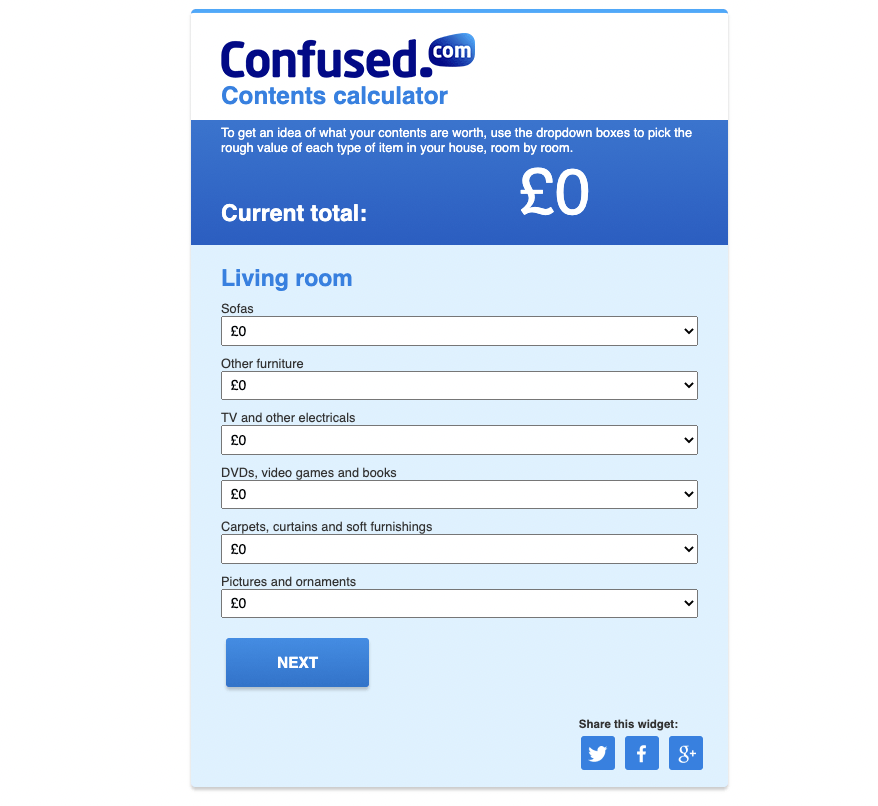Select the DVDs, video games and books dropdown

(x=459, y=494)
